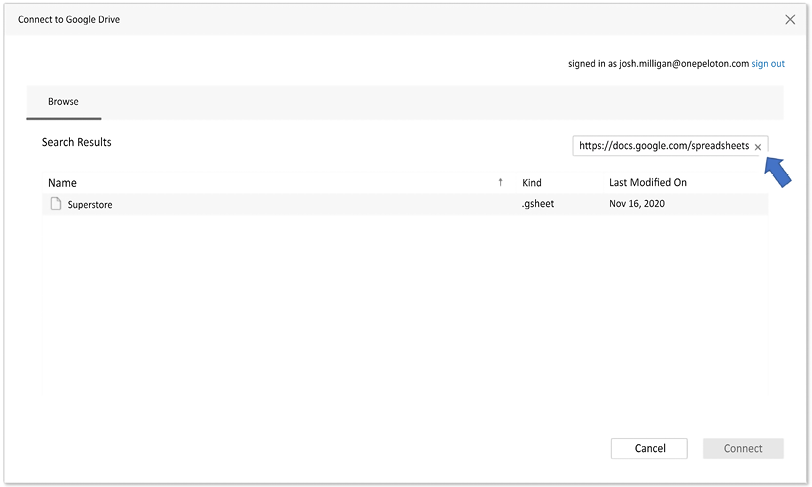Image resolution: width=812 pixels, height=487 pixels.
Task: Select the Superstore file name
Action: click(89, 205)
